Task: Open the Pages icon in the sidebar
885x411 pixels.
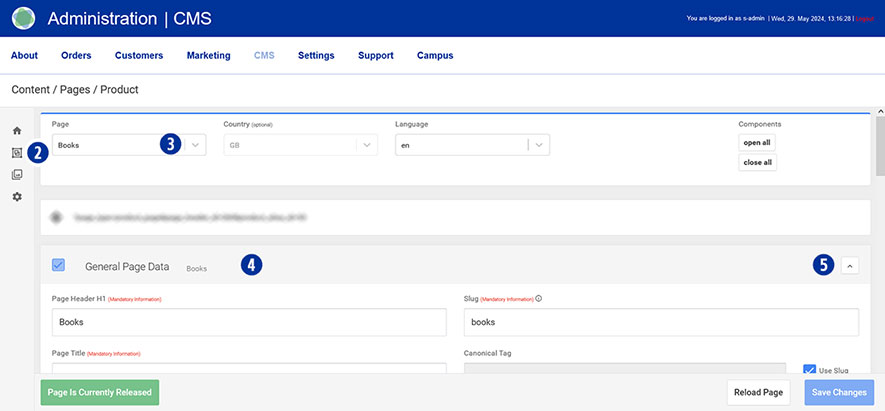Action: pyautogui.click(x=16, y=153)
